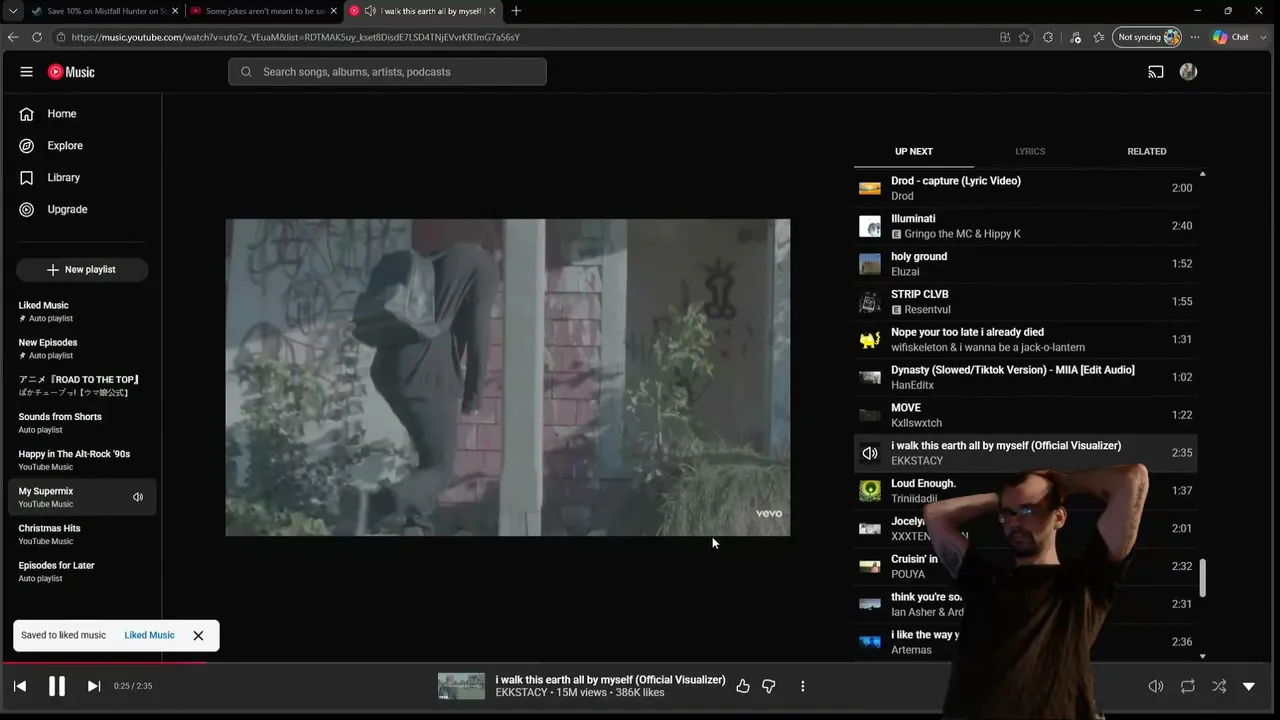This screenshot has width=1280, height=720.
Task: Open the New Episodes playlist
Action: [81, 348]
